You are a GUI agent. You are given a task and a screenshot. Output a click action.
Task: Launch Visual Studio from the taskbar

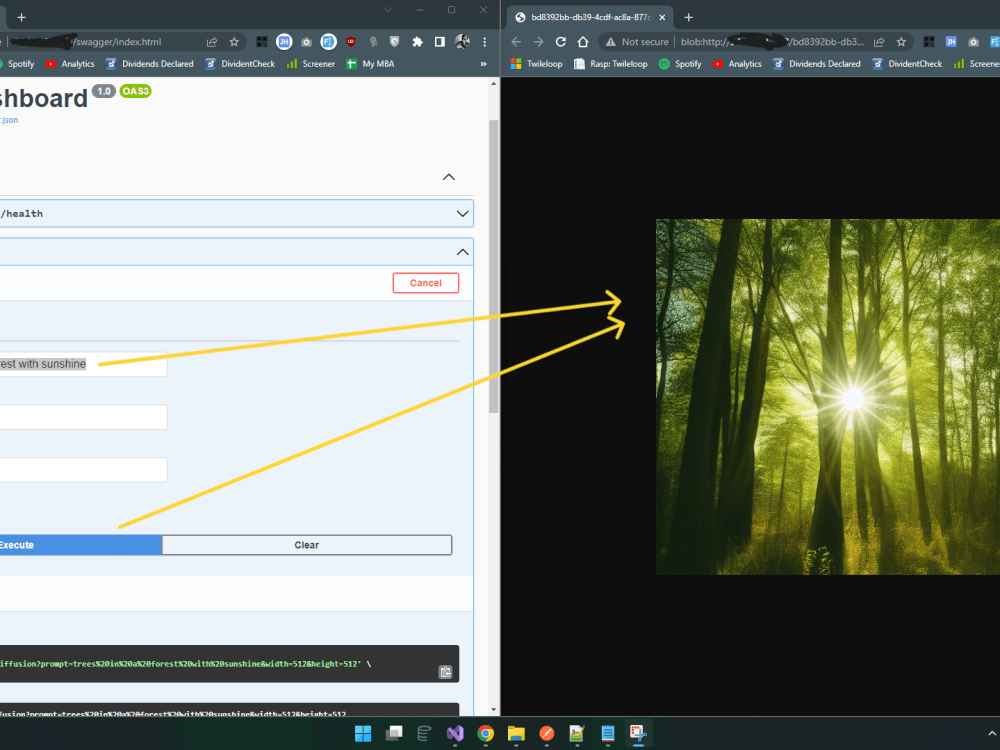pyautogui.click(x=455, y=734)
